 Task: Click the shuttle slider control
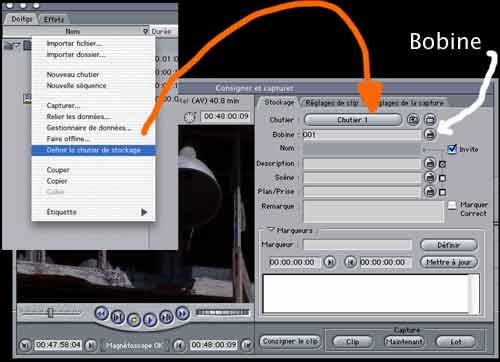(50, 313)
